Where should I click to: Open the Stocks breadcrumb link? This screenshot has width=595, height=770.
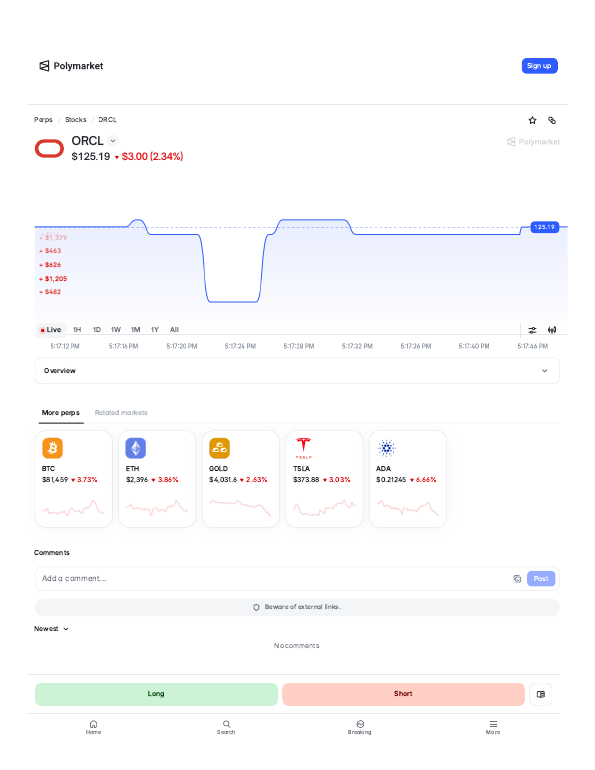point(76,120)
